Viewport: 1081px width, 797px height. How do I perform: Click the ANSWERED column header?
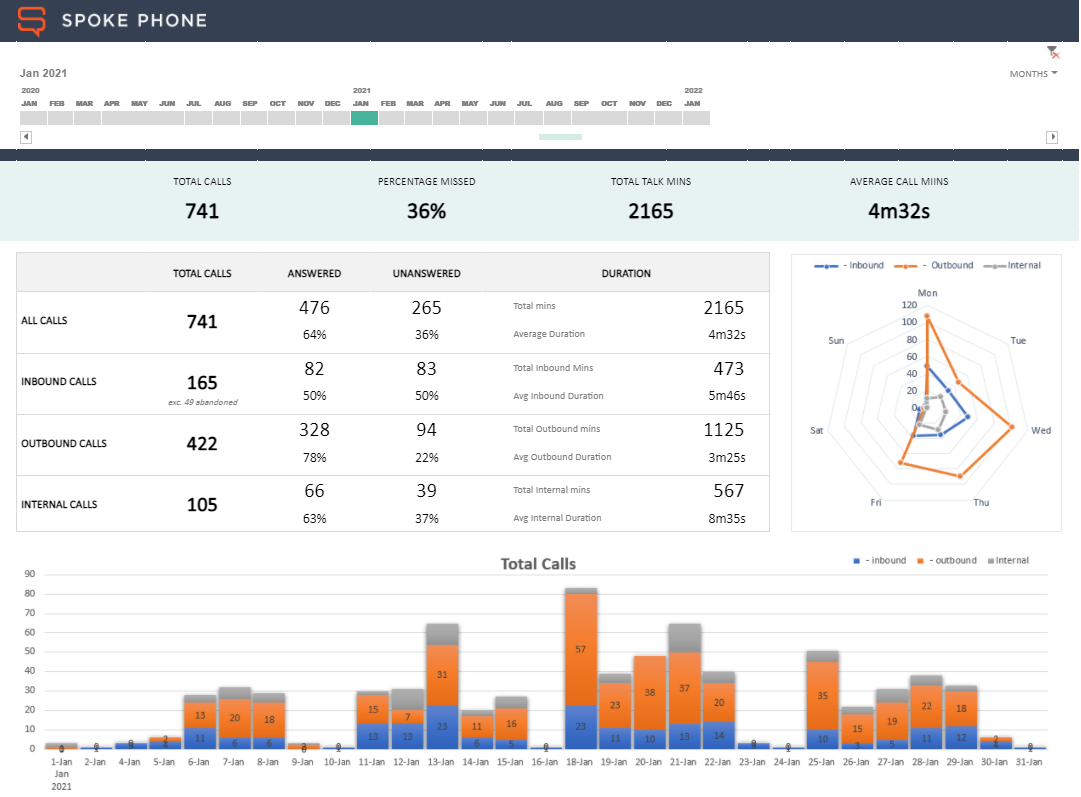coord(314,274)
